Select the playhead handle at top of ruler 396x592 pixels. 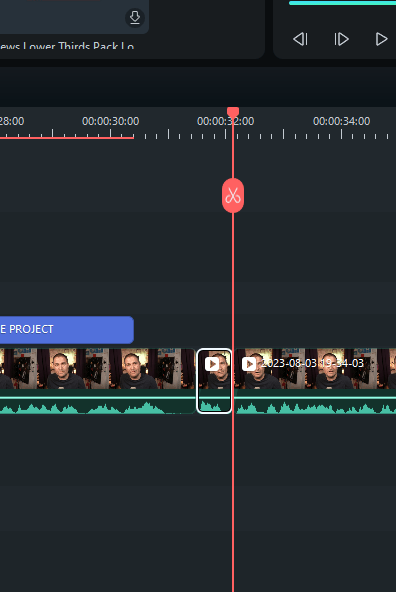[233, 112]
